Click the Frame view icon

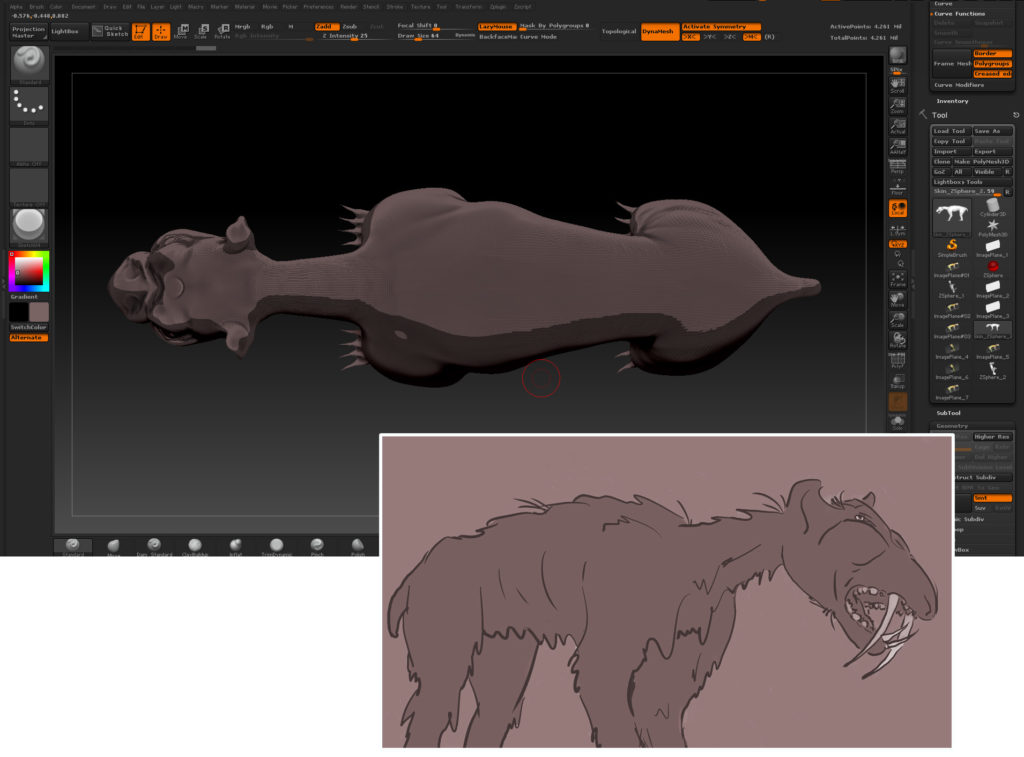[898, 278]
